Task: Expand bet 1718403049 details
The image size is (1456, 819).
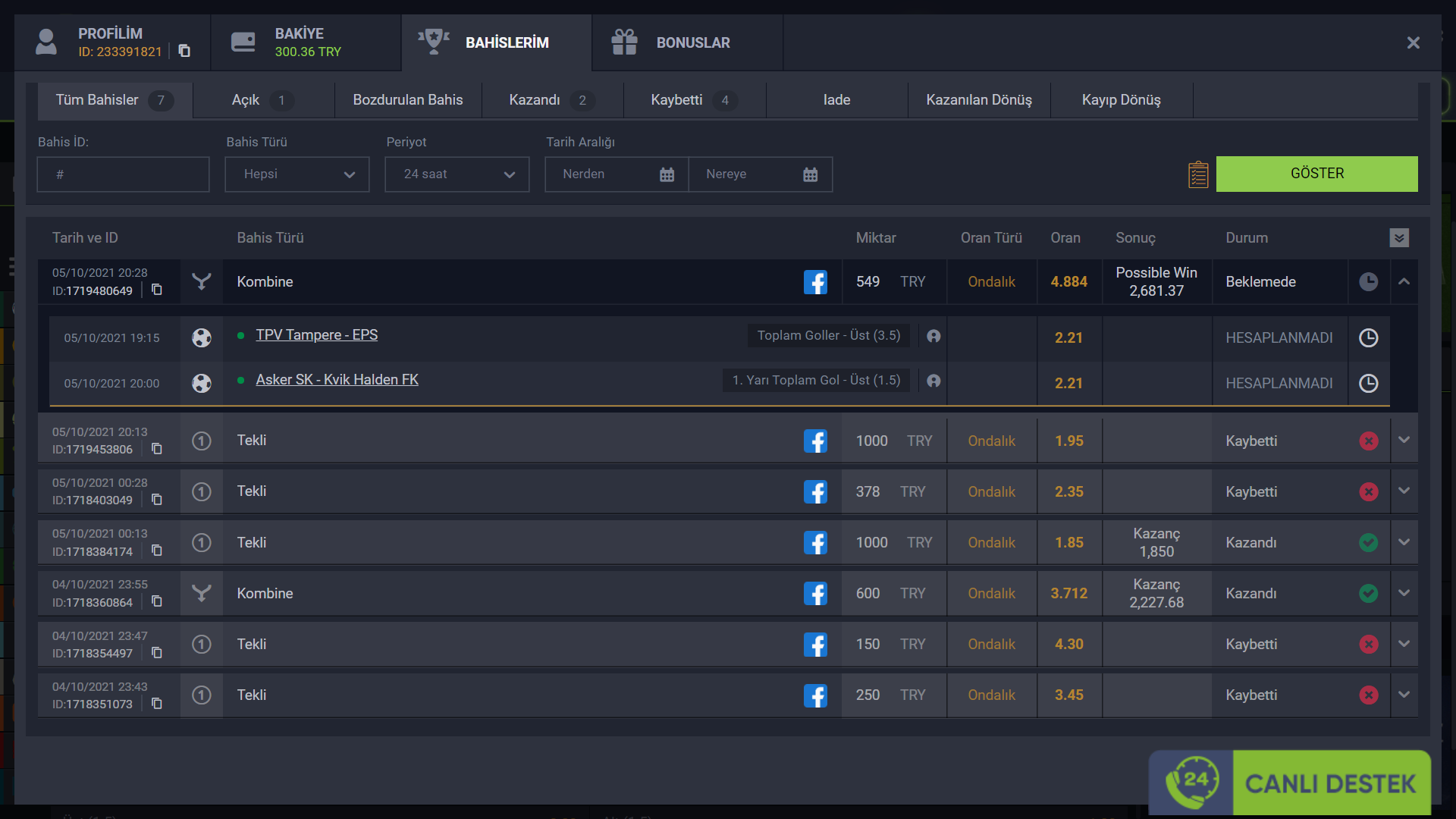Action: click(1404, 491)
